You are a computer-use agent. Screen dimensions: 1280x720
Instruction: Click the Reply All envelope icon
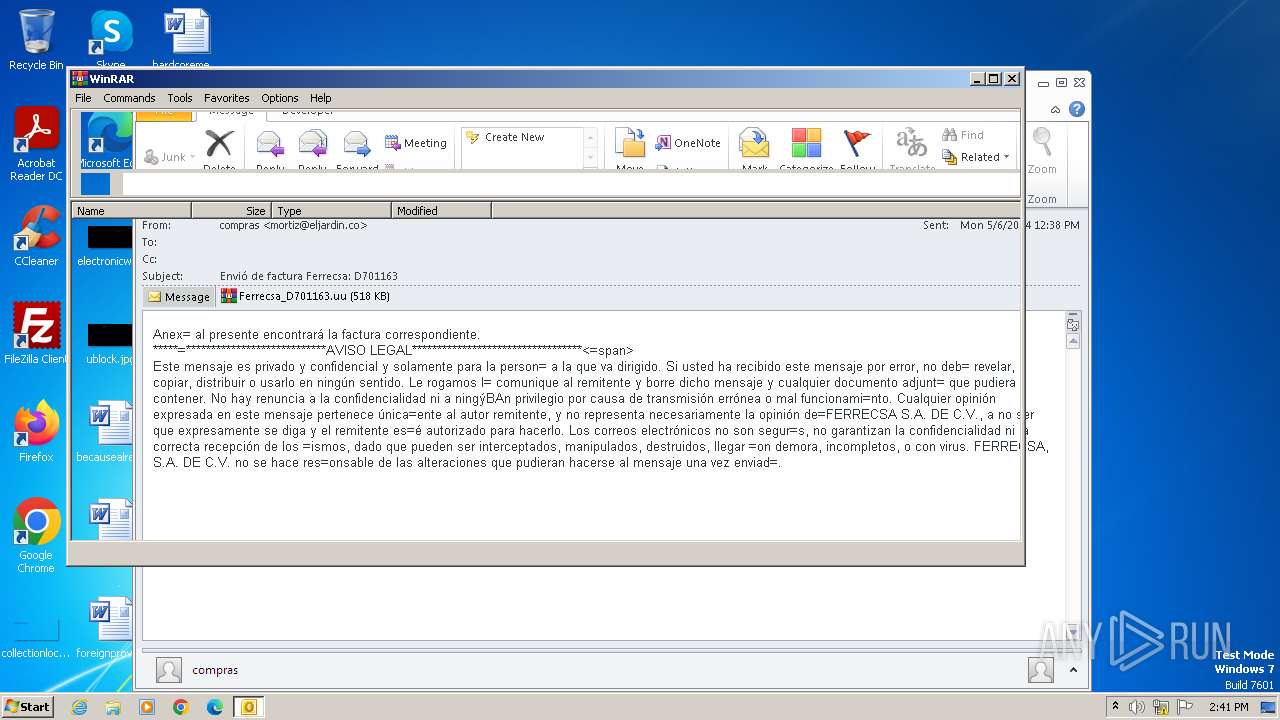pyautogui.click(x=313, y=144)
